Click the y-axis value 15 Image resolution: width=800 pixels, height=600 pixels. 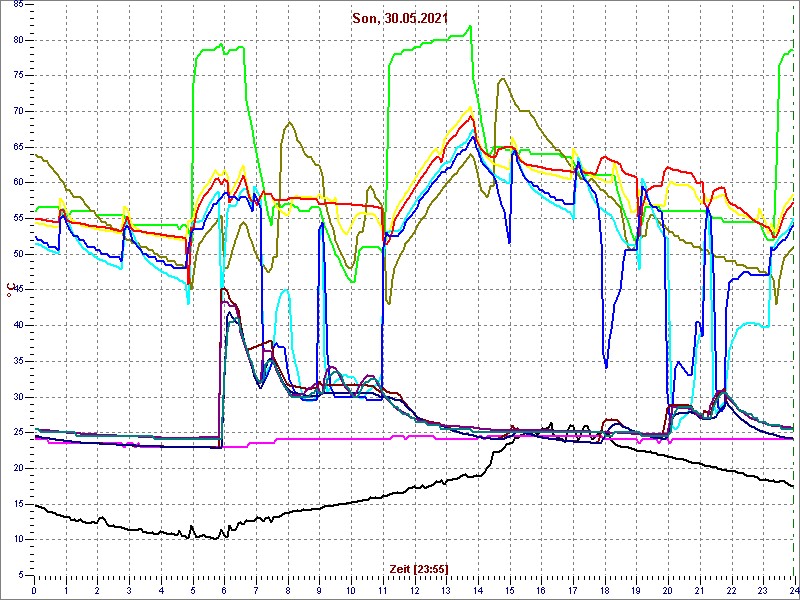(x=18, y=504)
